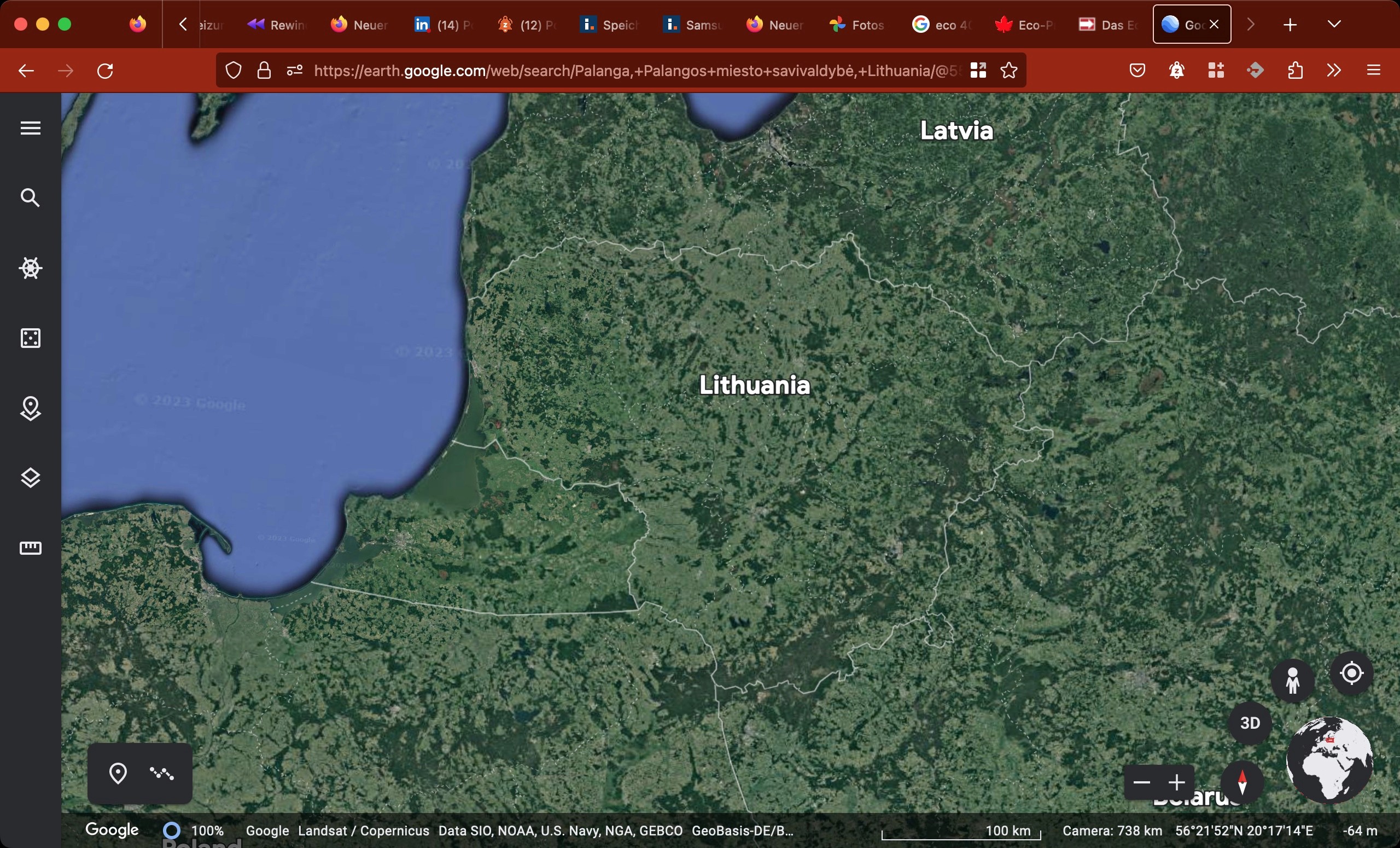The image size is (1400, 848).
Task: Show more toolbar tools overflow
Action: (x=1334, y=71)
